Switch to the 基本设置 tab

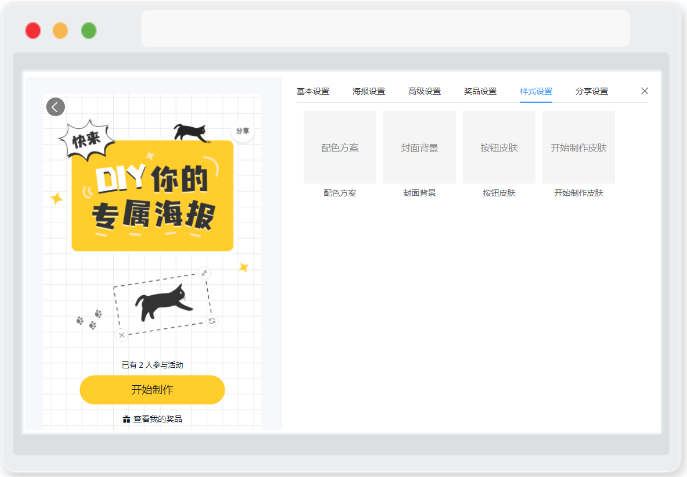tap(313, 91)
